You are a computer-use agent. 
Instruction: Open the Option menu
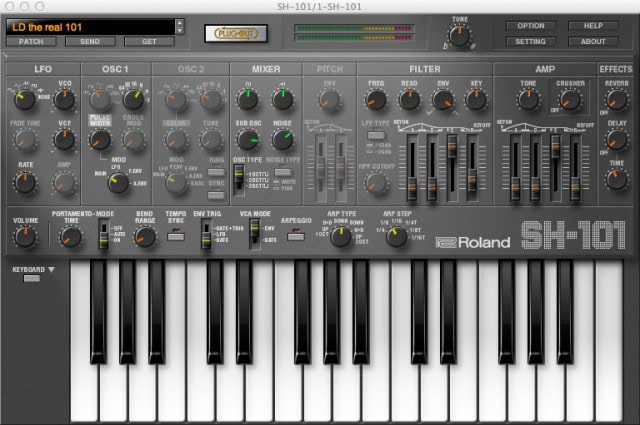531,26
